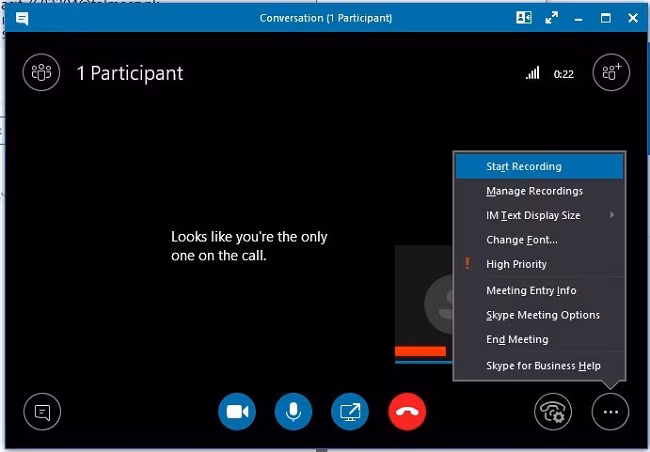Toggle High Priority for the conversation
This screenshot has height=452, width=650.
539,264
